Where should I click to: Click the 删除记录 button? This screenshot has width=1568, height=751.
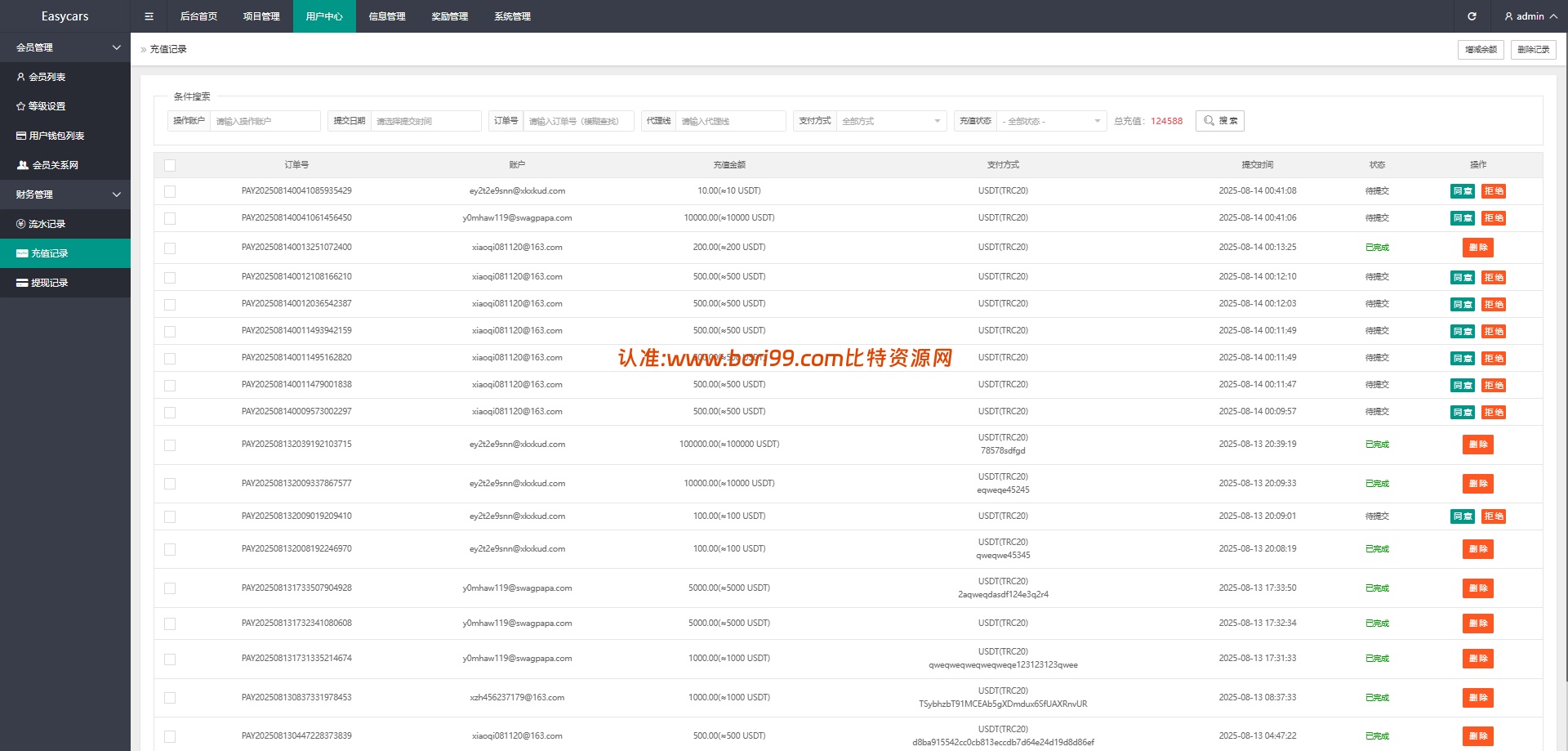(x=1533, y=50)
